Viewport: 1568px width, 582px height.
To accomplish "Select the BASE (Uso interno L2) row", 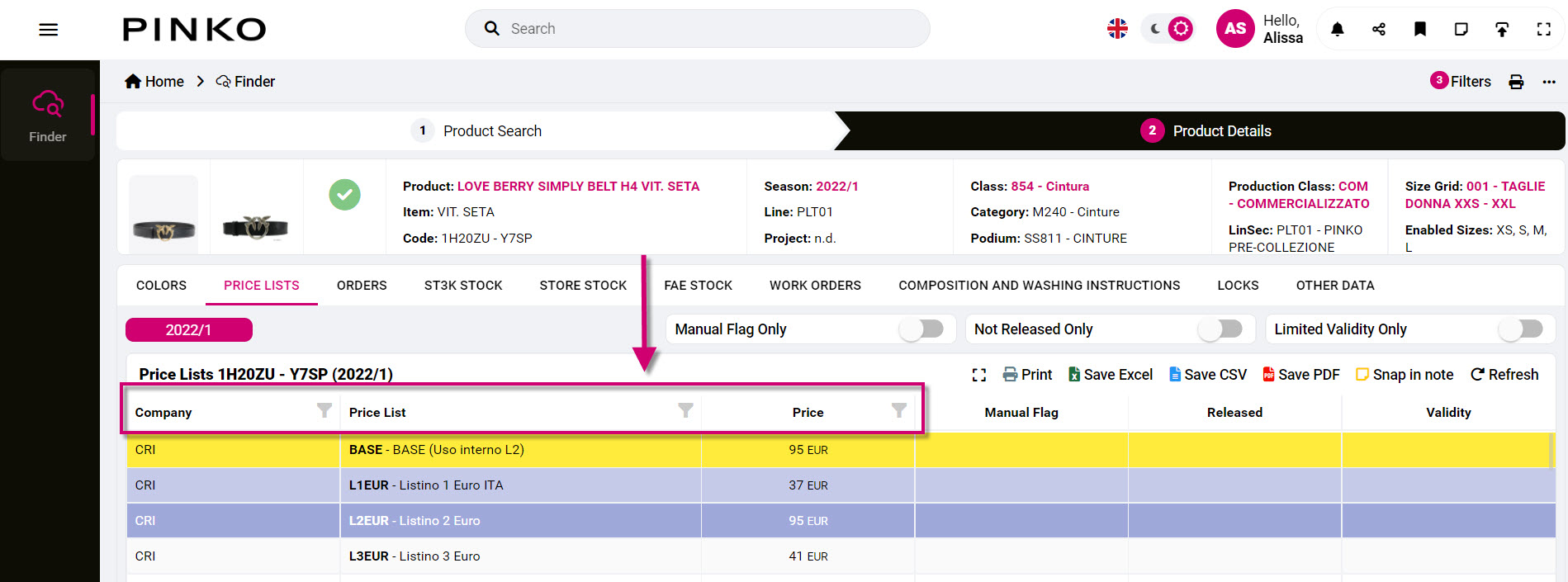I will tap(841, 450).
